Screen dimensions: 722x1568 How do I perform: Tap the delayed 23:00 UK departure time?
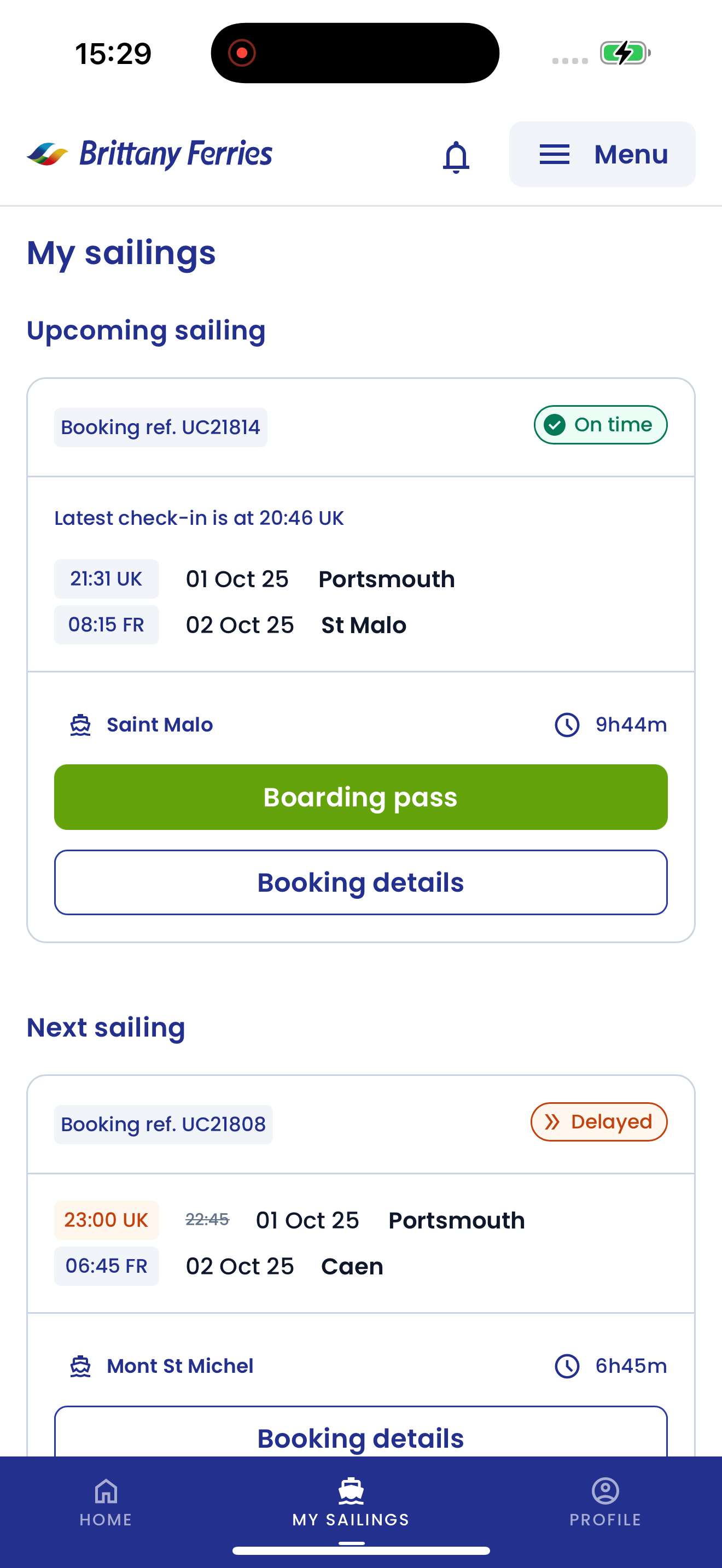pos(107,1220)
